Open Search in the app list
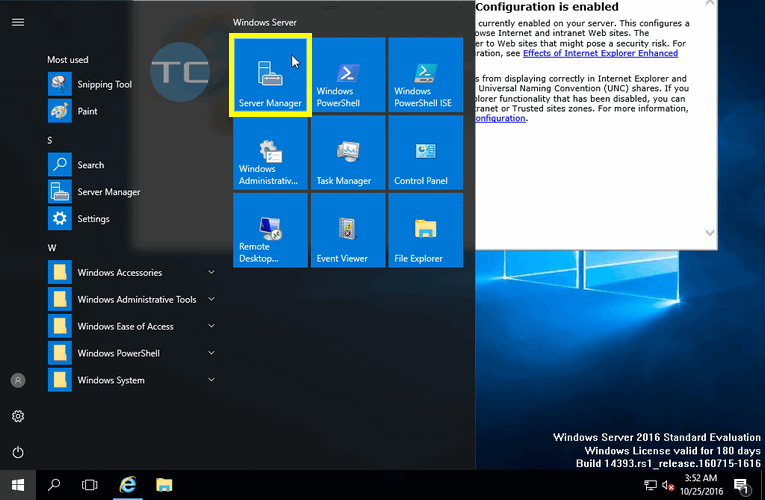The height and width of the screenshot is (500, 765). [x=133, y=165]
